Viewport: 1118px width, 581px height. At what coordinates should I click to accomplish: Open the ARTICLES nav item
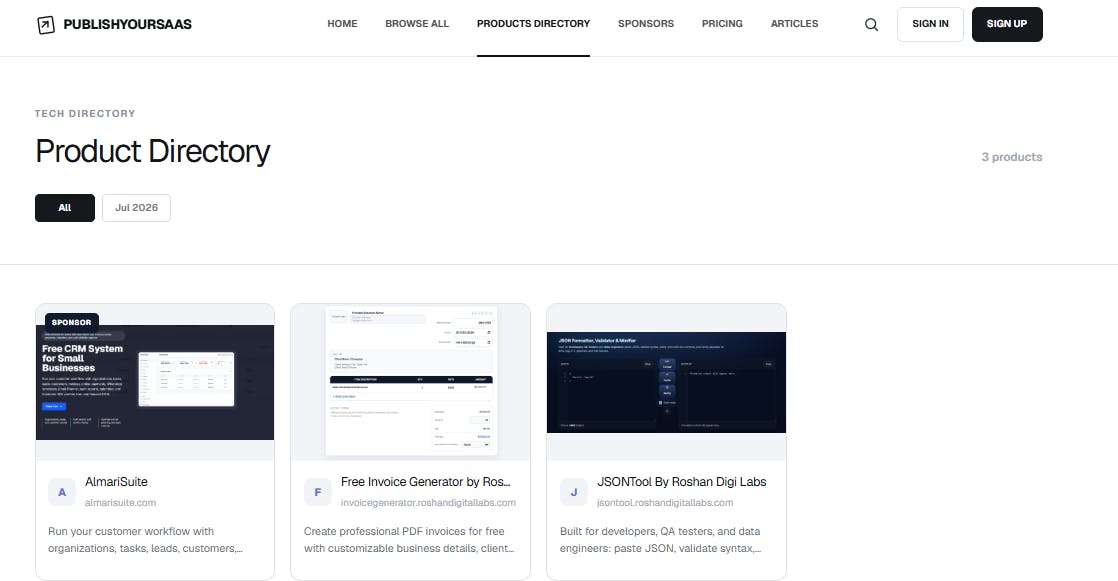[794, 24]
